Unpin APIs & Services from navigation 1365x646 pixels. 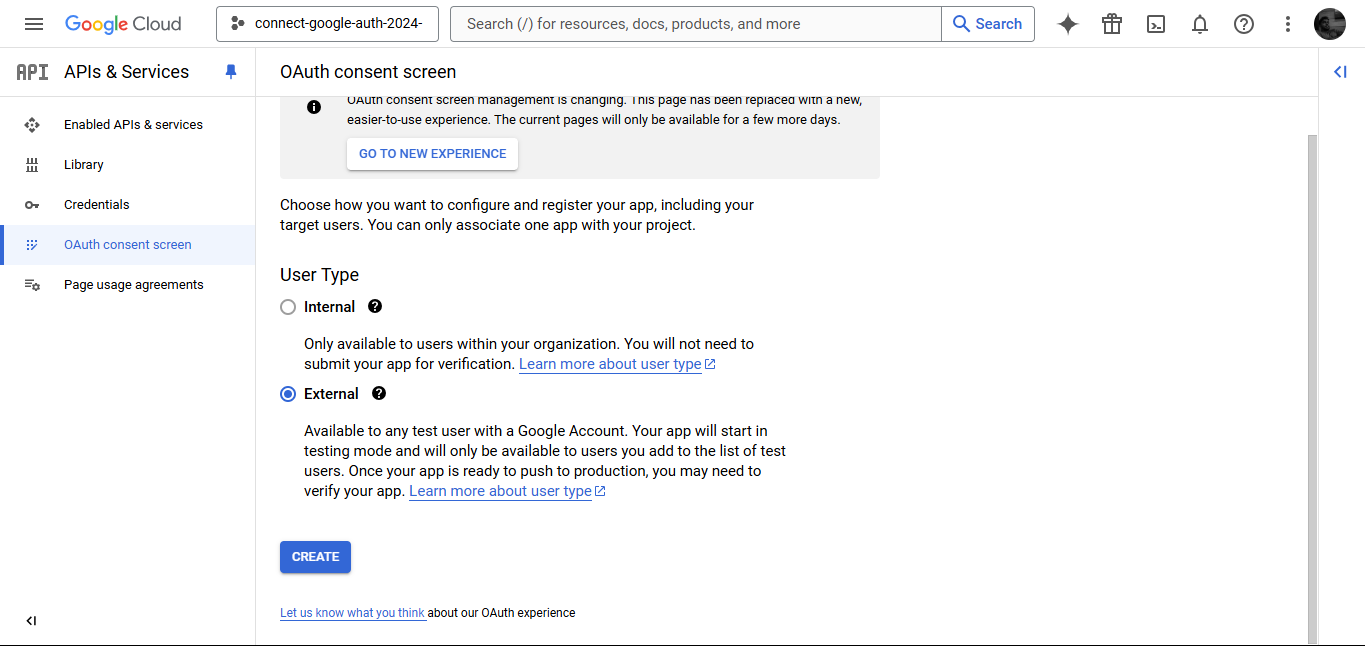tap(231, 71)
